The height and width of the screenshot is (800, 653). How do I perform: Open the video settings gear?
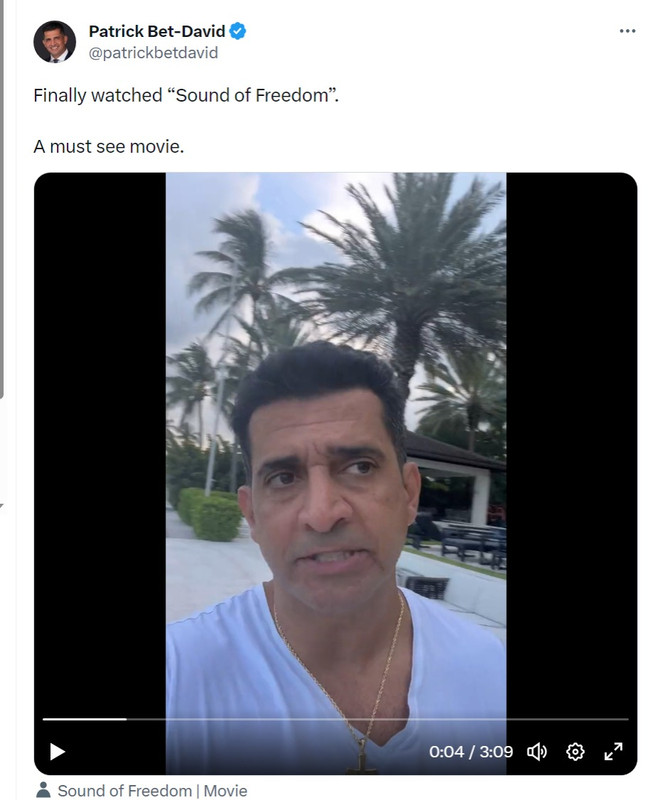click(575, 752)
